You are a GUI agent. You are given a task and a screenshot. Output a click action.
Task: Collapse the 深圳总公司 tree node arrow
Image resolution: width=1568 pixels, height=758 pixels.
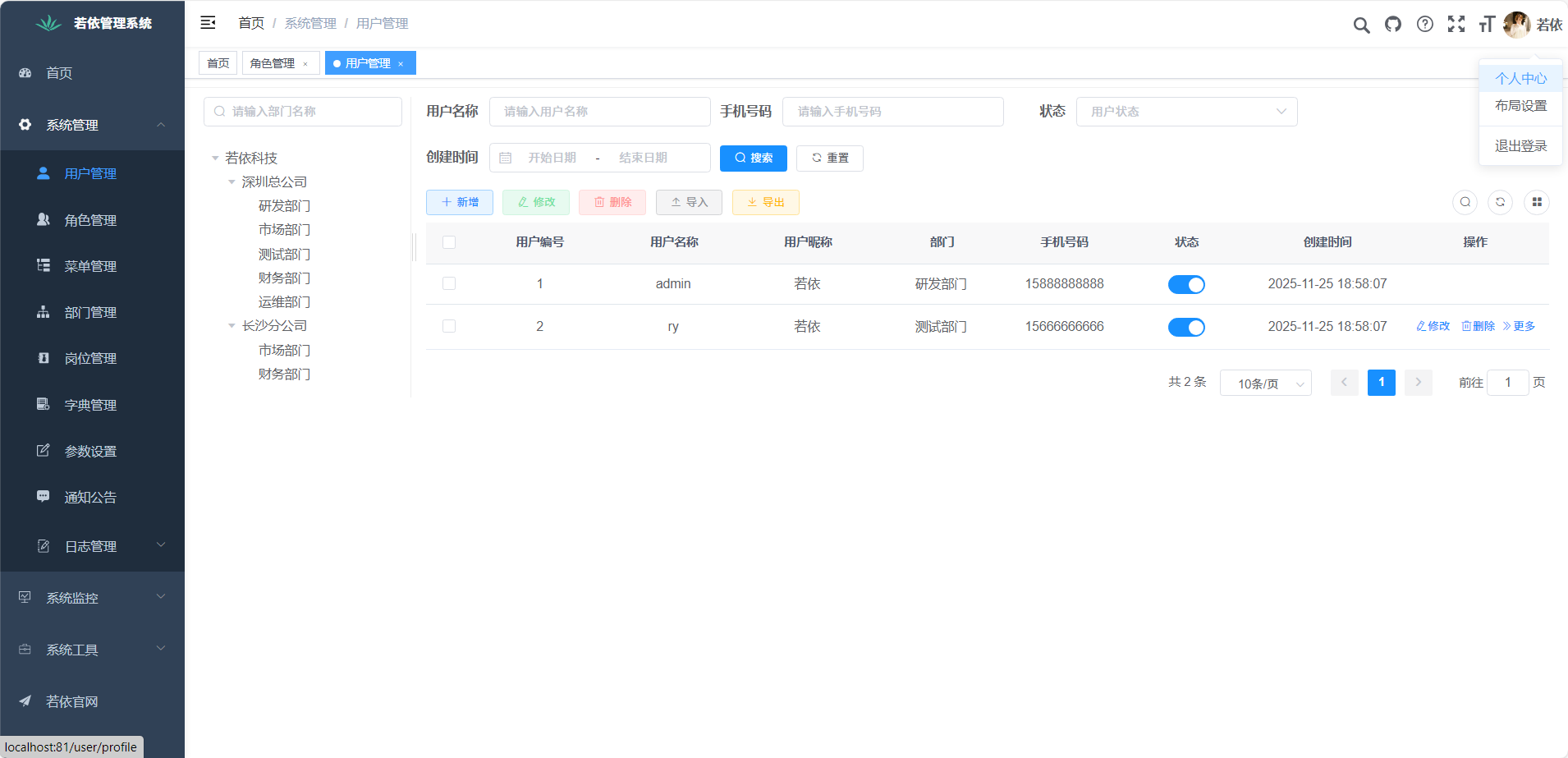point(232,181)
